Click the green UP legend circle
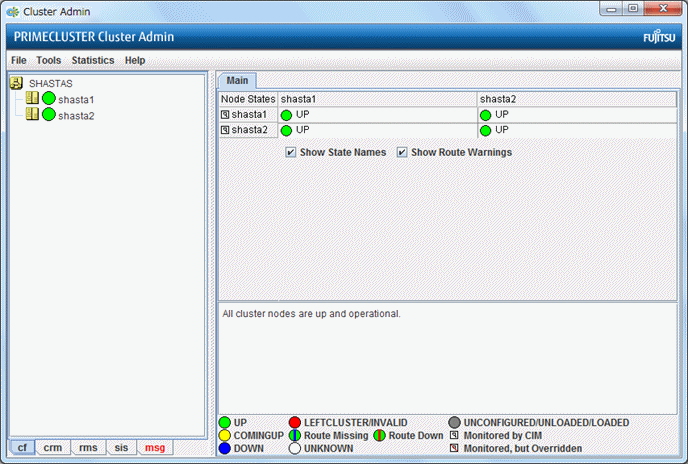 226,423
